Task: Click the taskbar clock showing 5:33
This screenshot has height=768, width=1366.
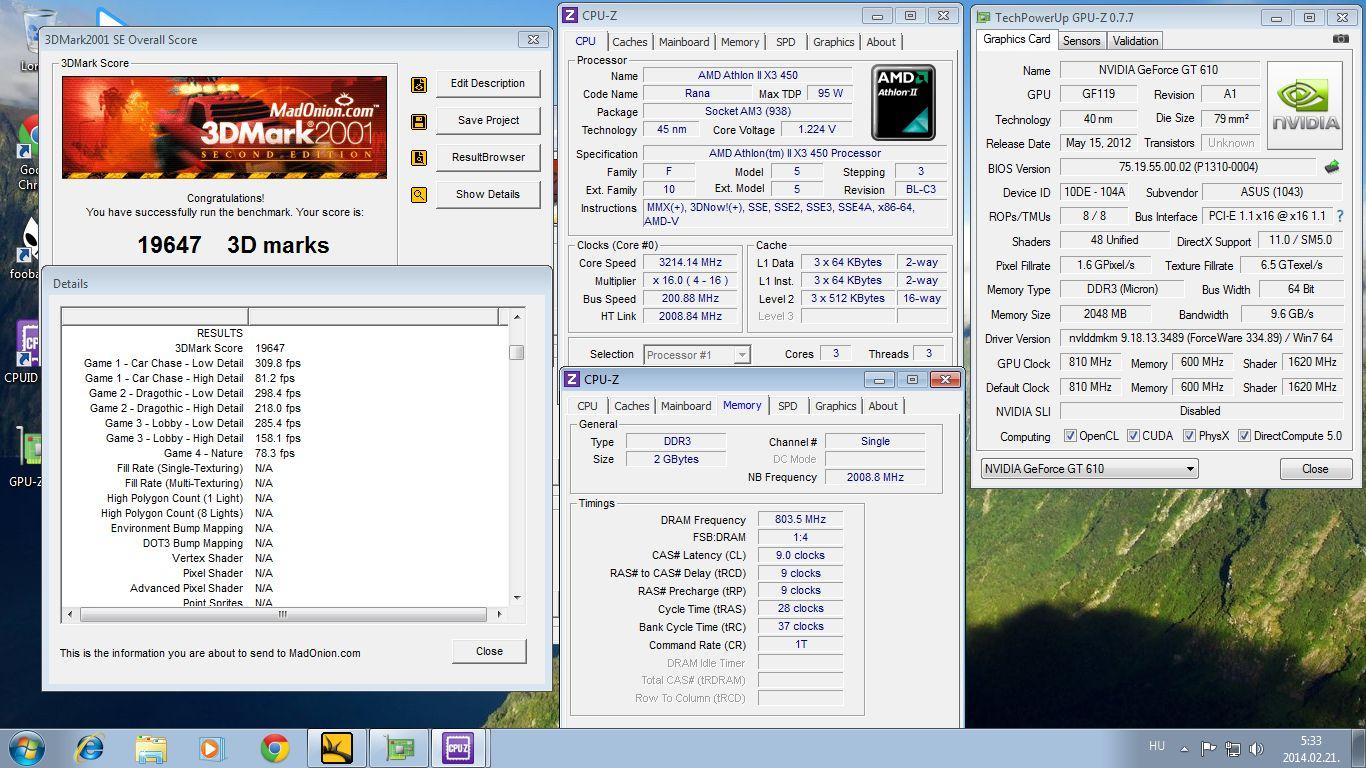Action: point(1311,748)
